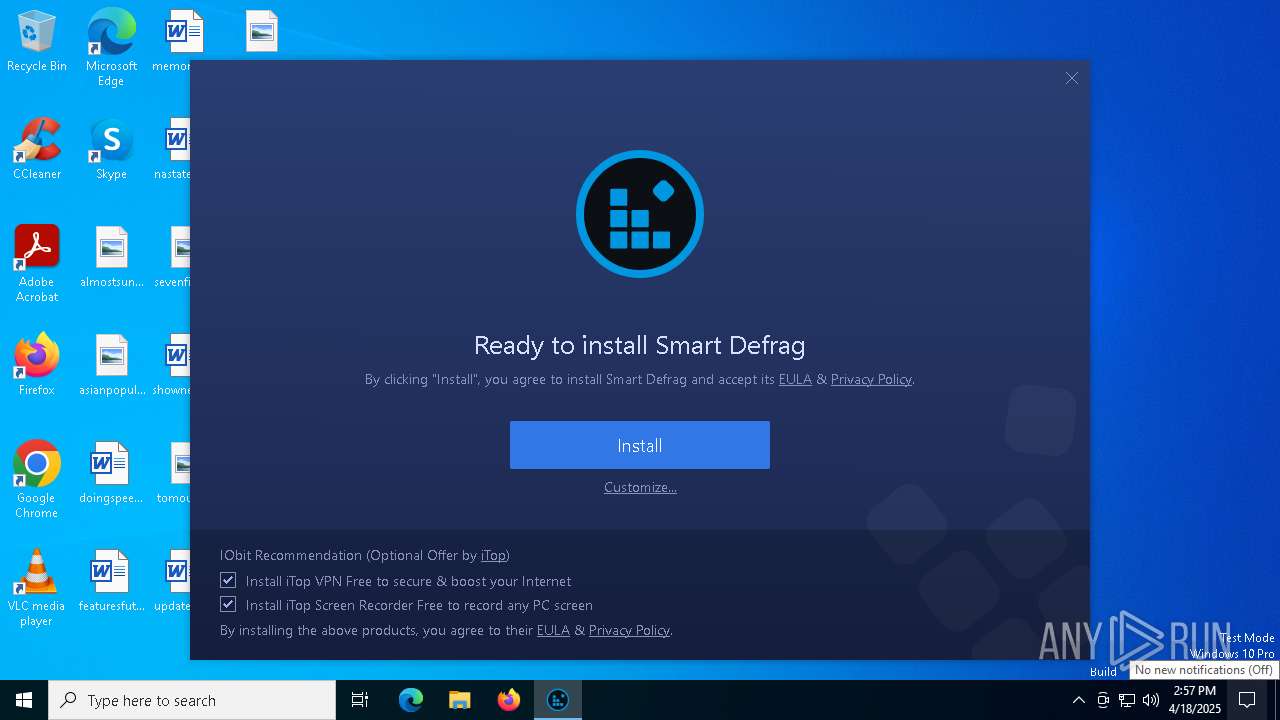This screenshot has height=720, width=1280.
Task: Open the taskbar clock and date
Action: [1195, 700]
